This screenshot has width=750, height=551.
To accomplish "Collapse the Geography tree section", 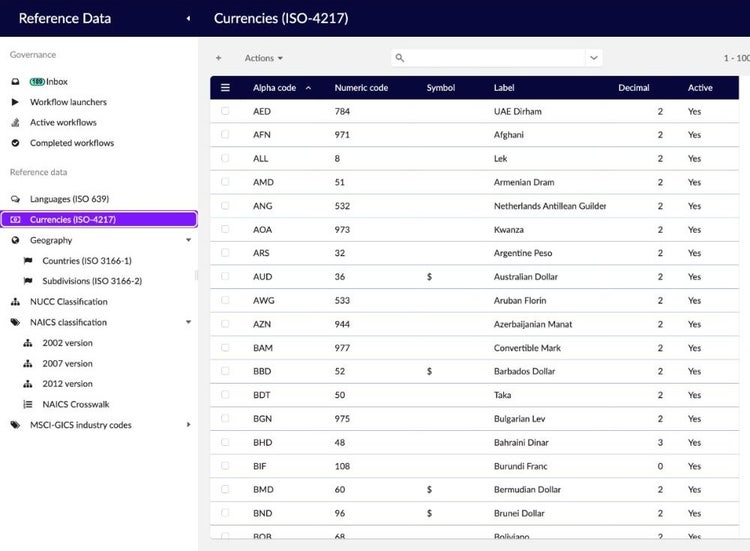I will click(x=188, y=240).
